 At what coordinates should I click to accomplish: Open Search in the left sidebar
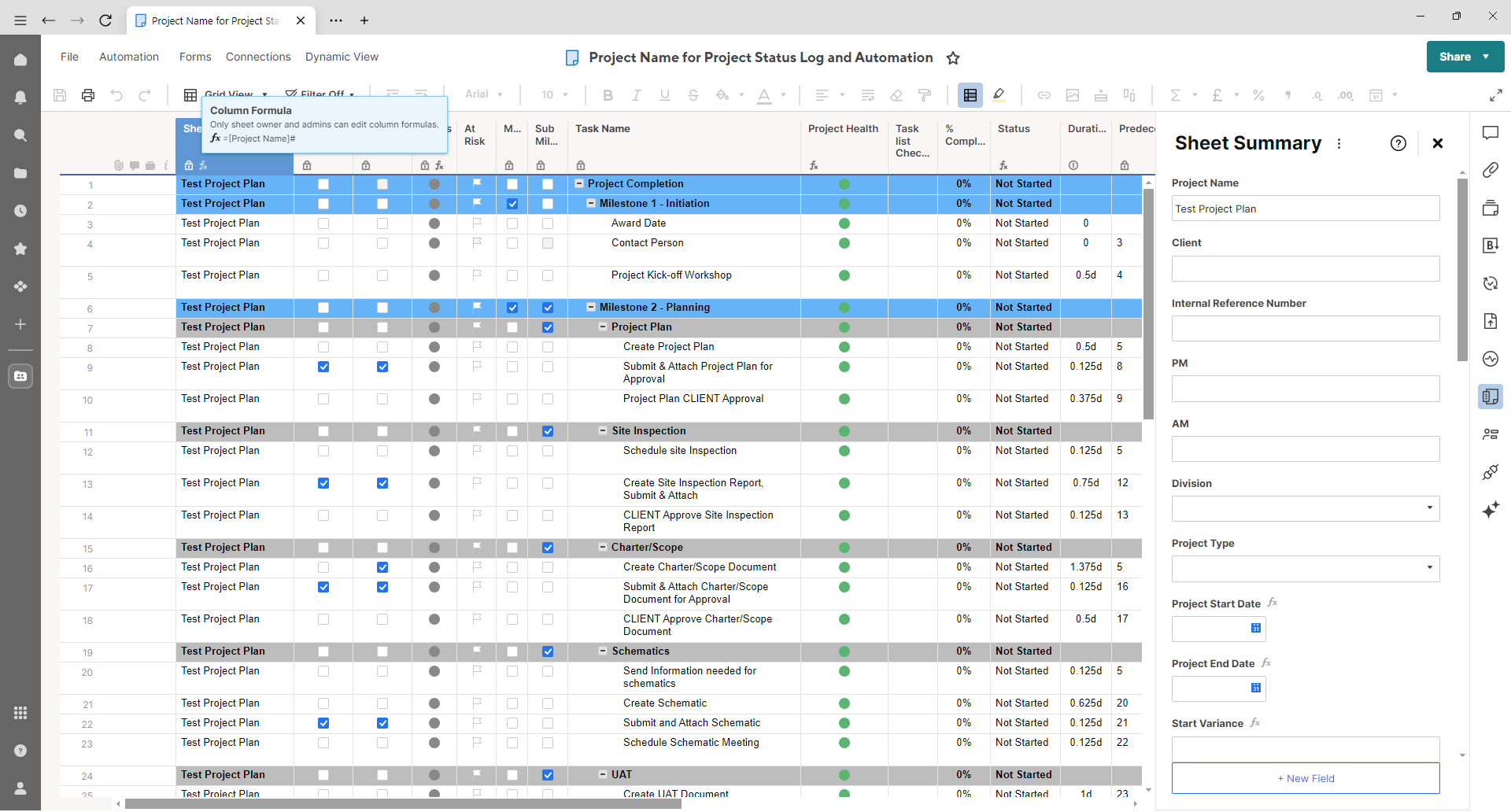[20, 135]
